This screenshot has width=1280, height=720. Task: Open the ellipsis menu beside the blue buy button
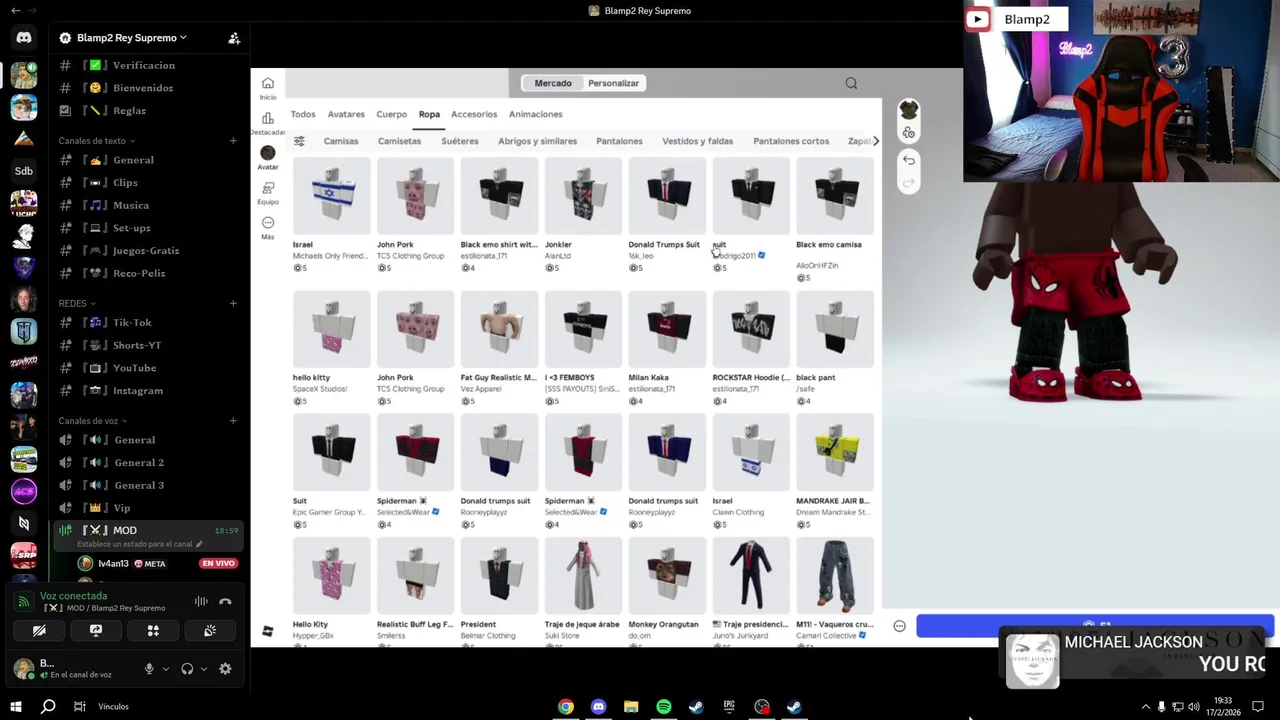point(899,626)
